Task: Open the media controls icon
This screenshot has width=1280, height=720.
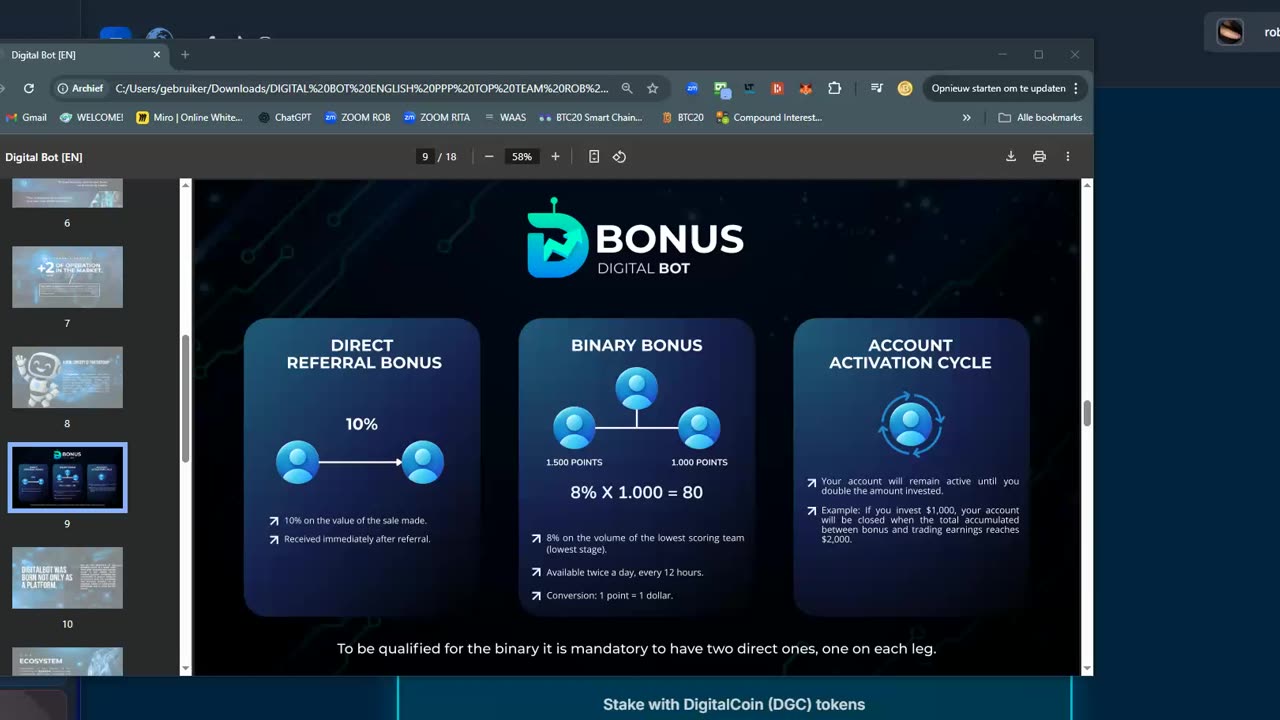Action: (x=877, y=88)
